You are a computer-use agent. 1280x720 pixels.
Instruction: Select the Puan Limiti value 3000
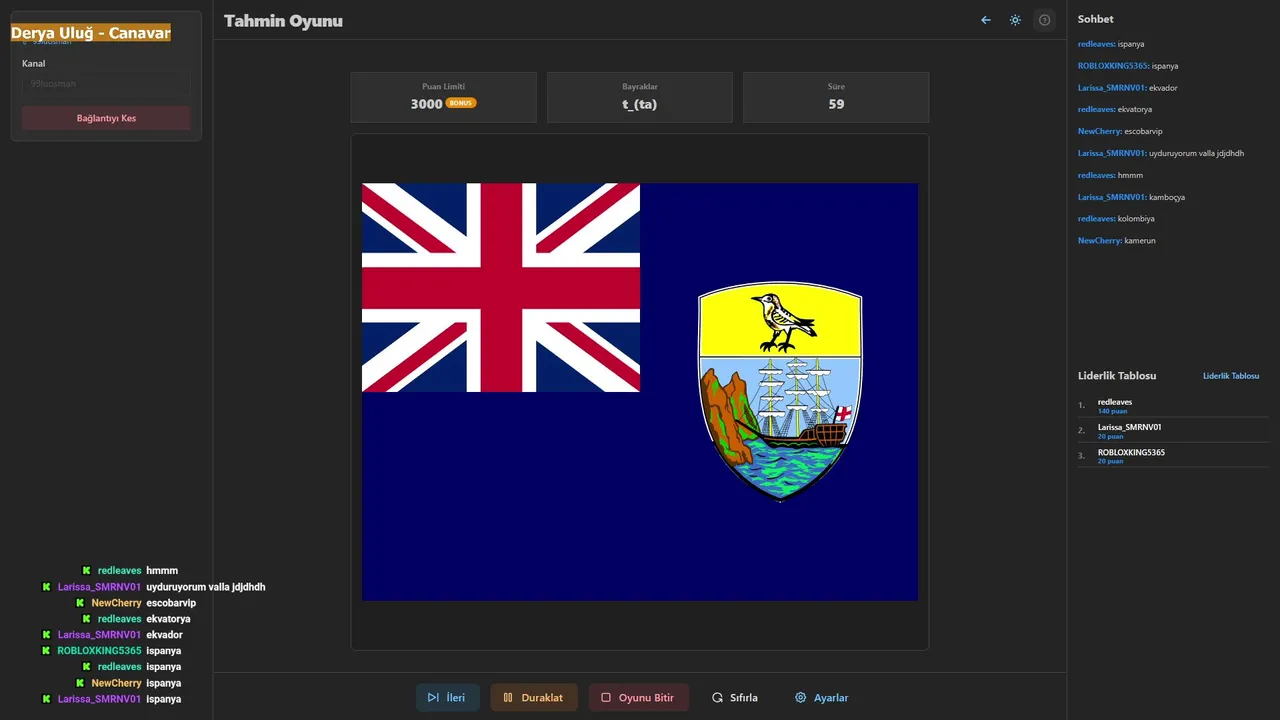click(x=426, y=104)
